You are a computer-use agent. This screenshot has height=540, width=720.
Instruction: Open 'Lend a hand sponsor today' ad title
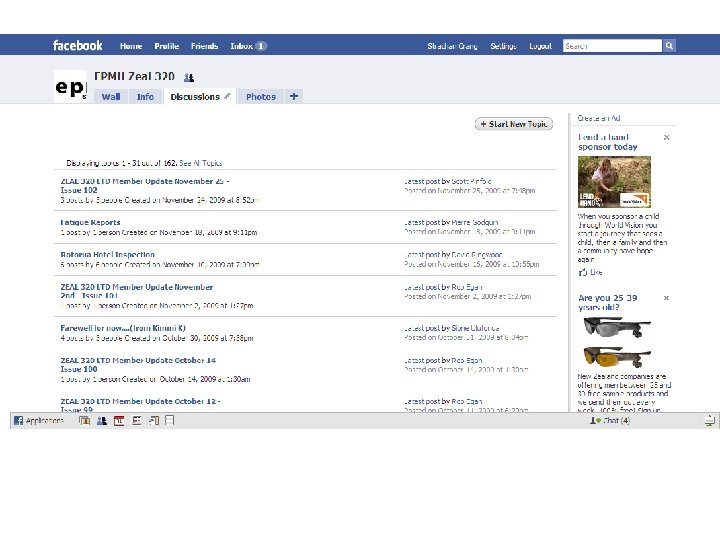click(x=608, y=142)
